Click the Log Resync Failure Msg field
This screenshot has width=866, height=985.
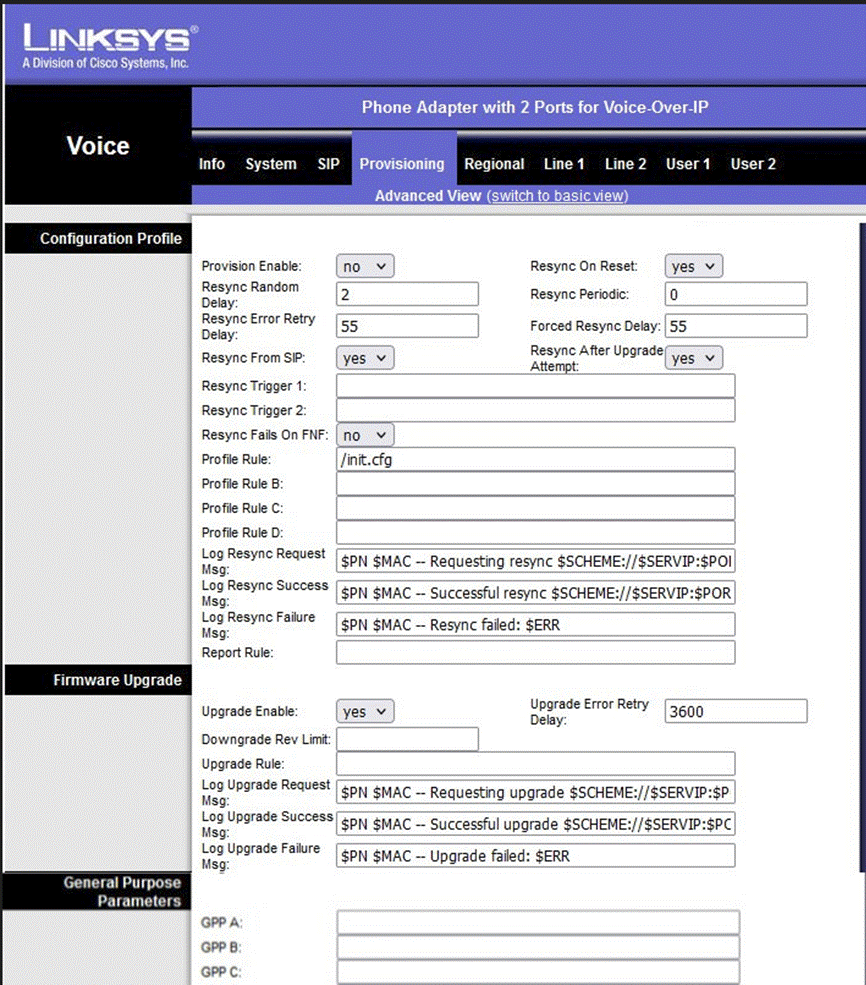[536, 624]
